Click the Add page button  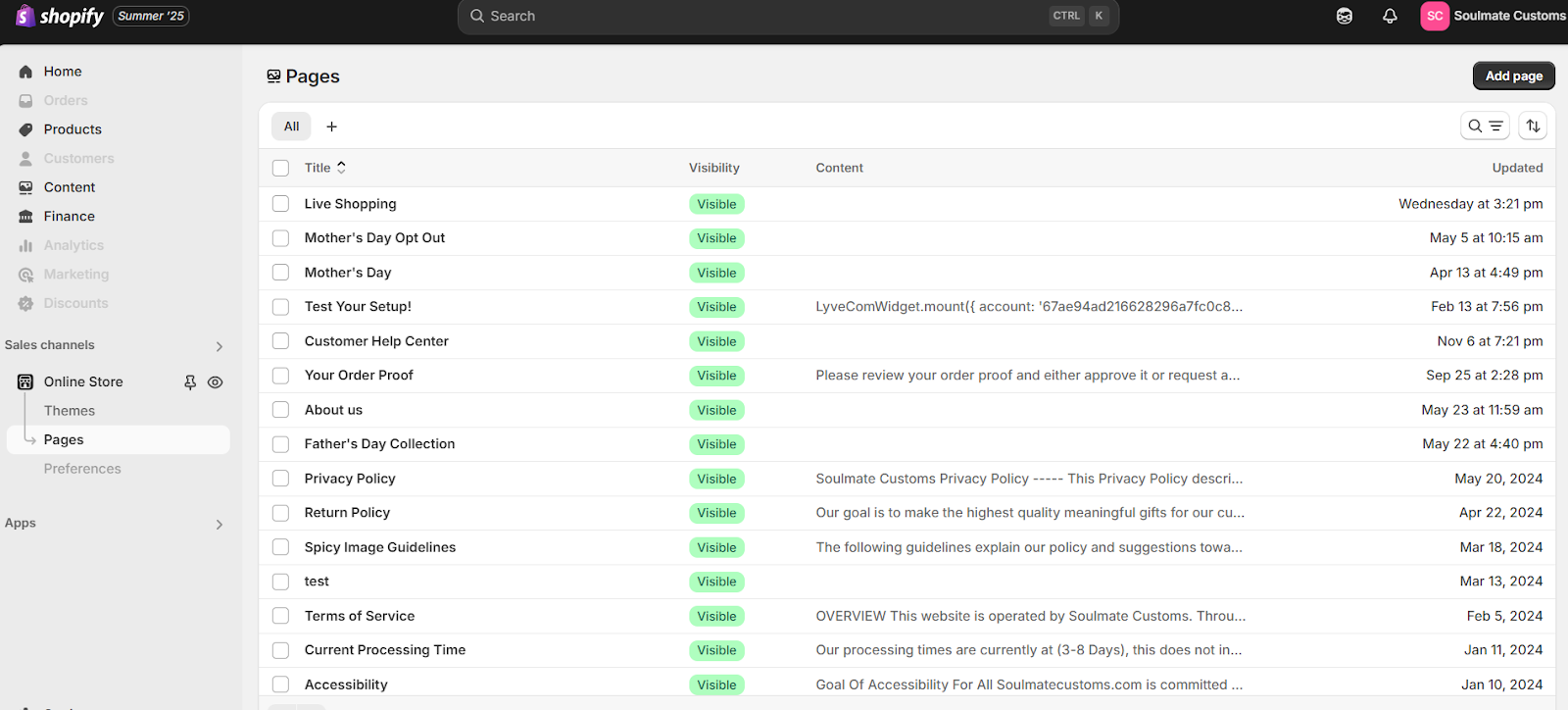coord(1513,76)
